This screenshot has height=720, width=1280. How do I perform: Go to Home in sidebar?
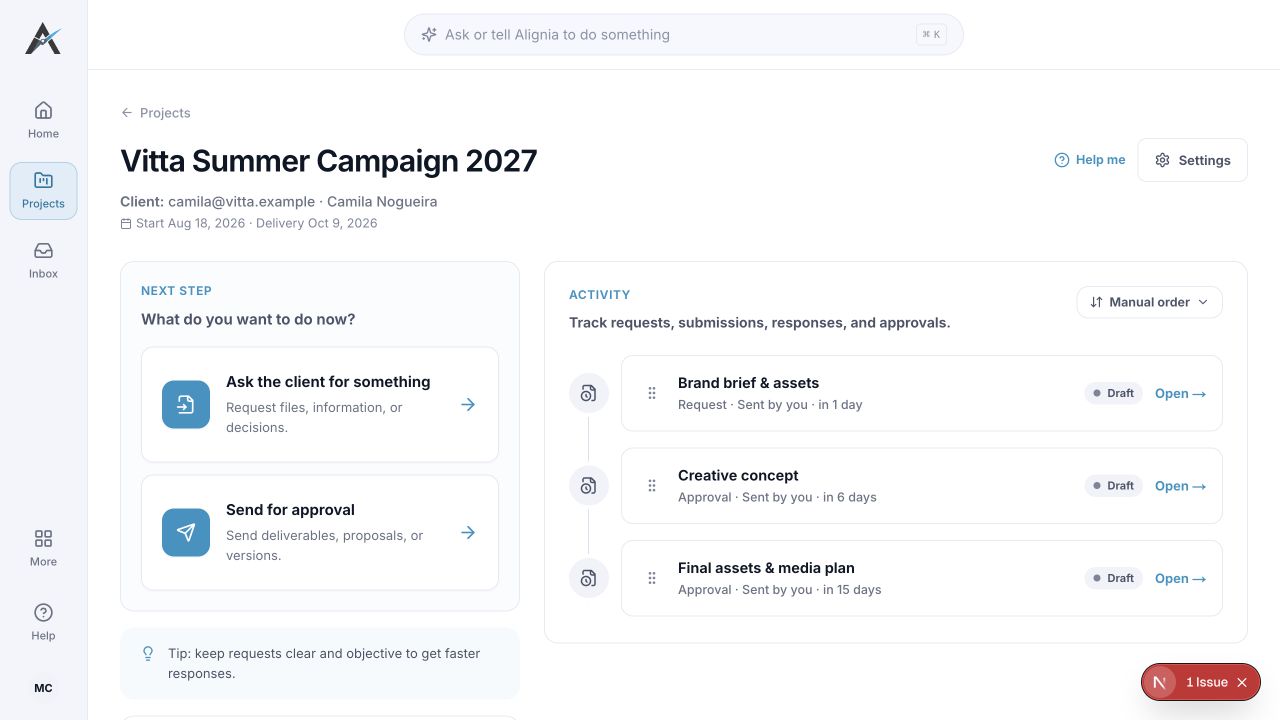43,120
